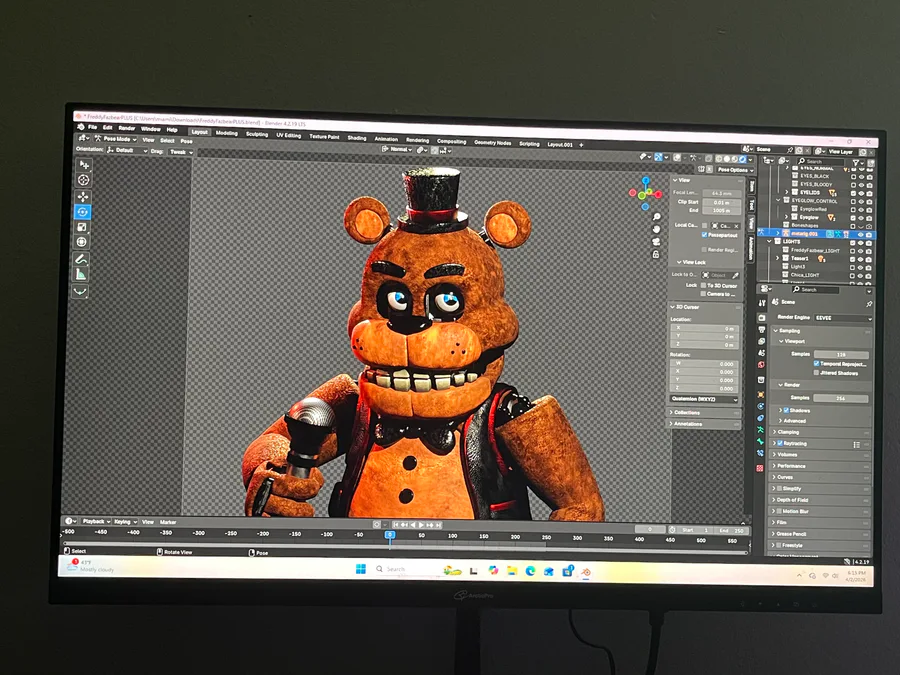The width and height of the screenshot is (900, 675).
Task: Open the Orientation Default dropdown
Action: [127, 150]
